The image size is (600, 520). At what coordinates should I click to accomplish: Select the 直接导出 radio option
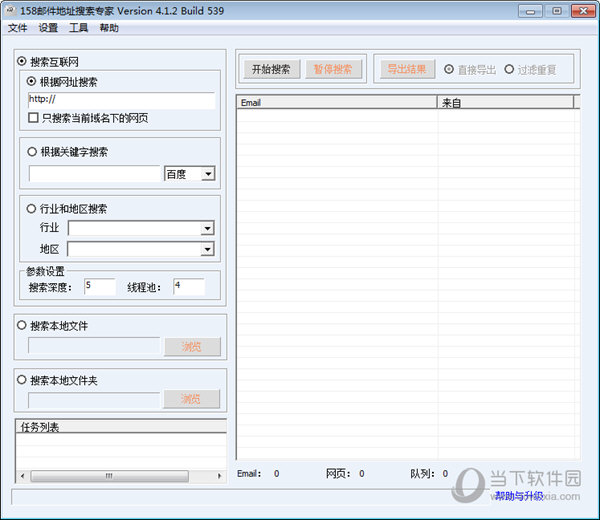449,69
